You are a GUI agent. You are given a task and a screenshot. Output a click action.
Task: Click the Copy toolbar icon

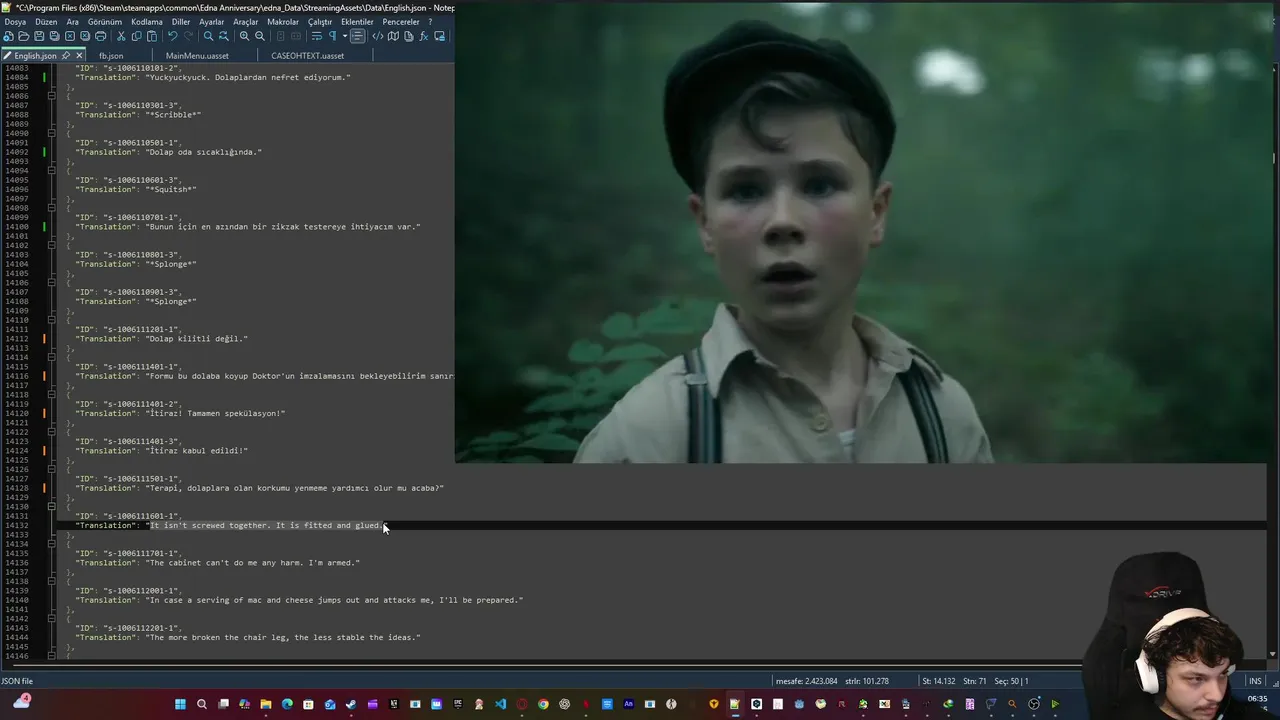[137, 36]
